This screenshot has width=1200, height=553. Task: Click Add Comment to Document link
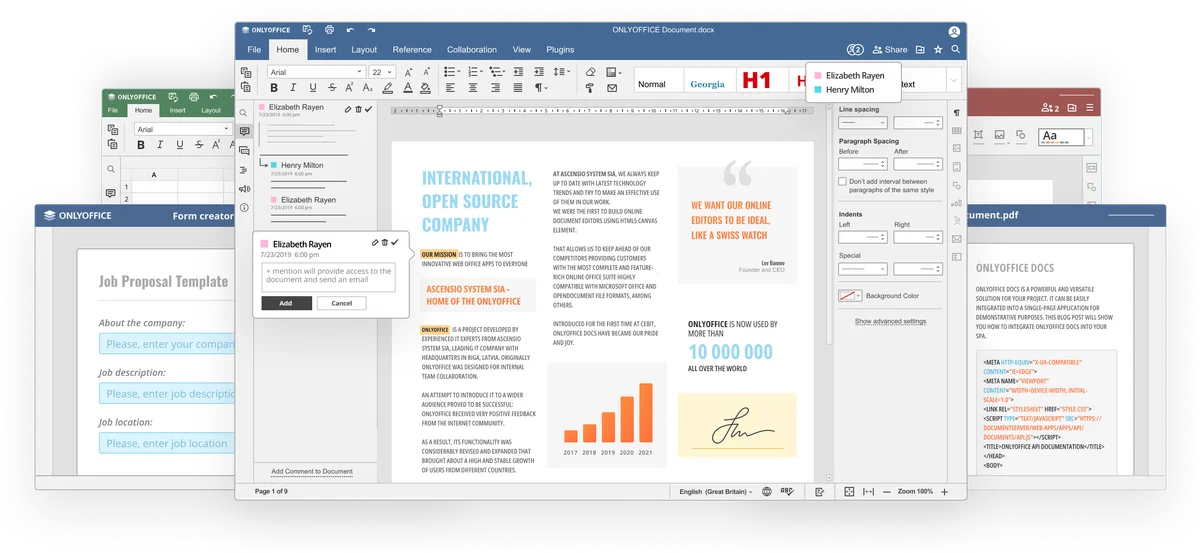[x=311, y=471]
